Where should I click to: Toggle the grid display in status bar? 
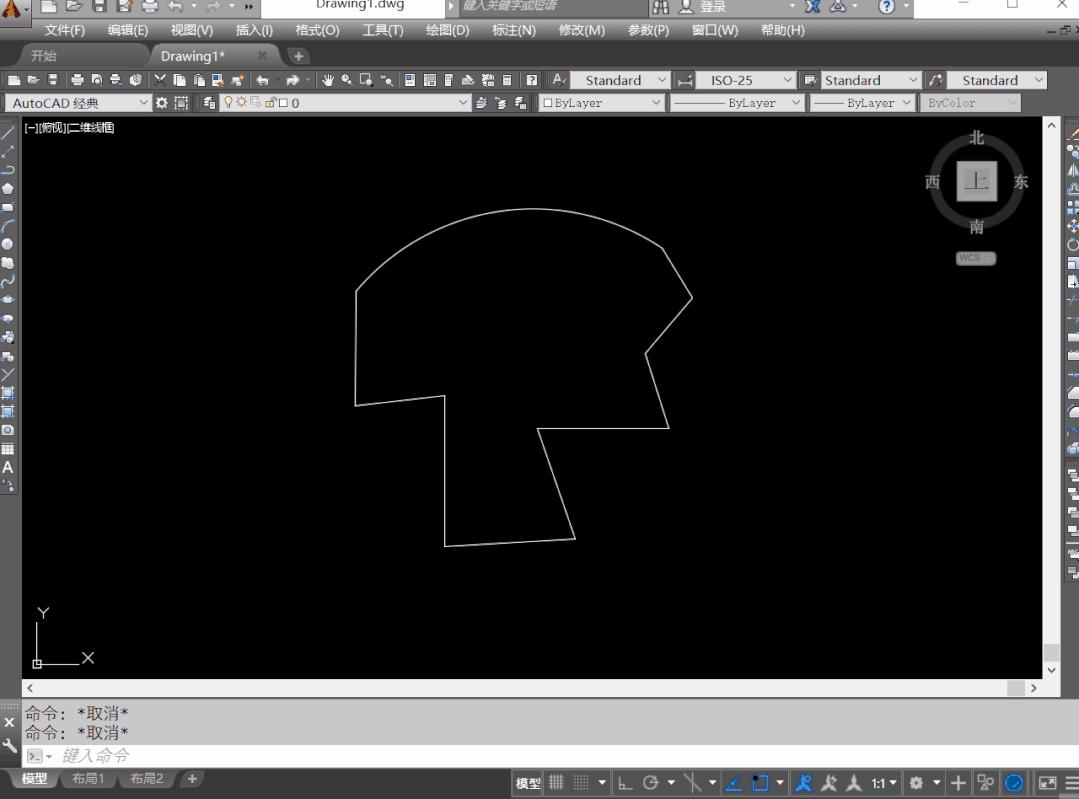556,783
